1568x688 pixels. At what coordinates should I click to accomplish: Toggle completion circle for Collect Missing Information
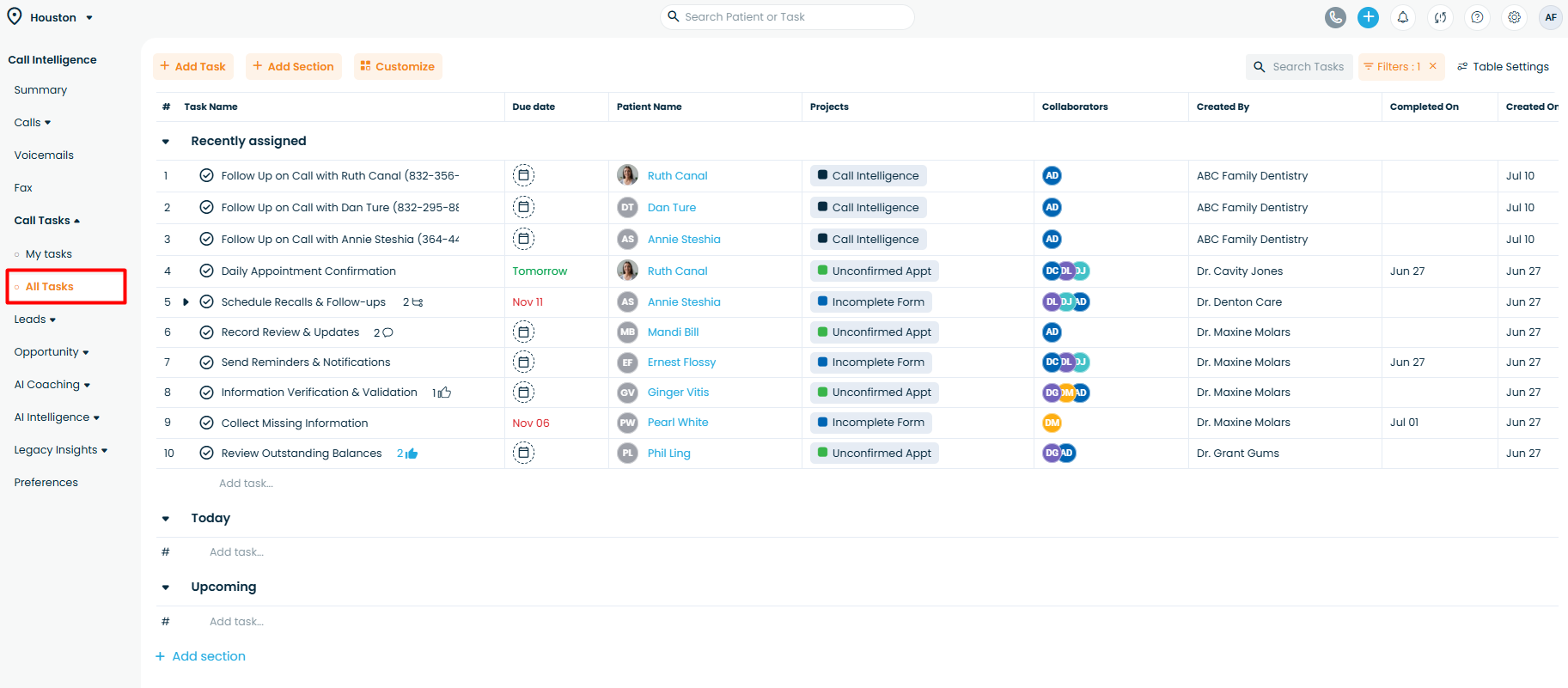(206, 423)
